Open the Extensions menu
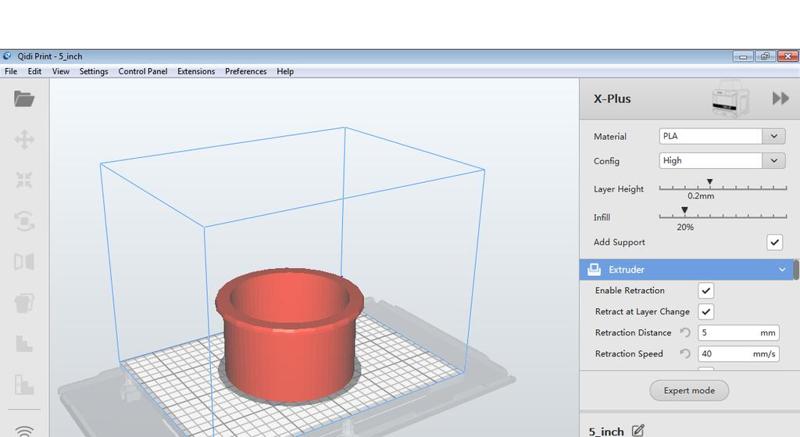Screen dimensions: 800x437 [196, 72]
